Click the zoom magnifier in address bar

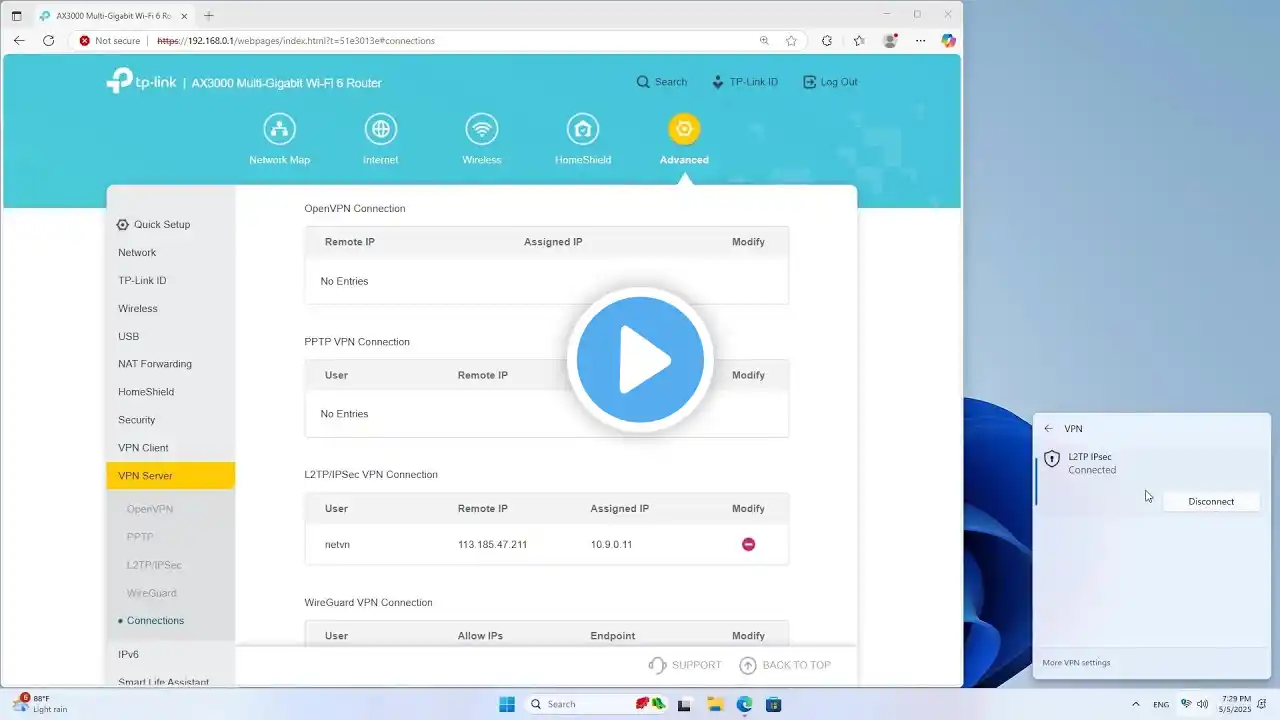(x=764, y=41)
